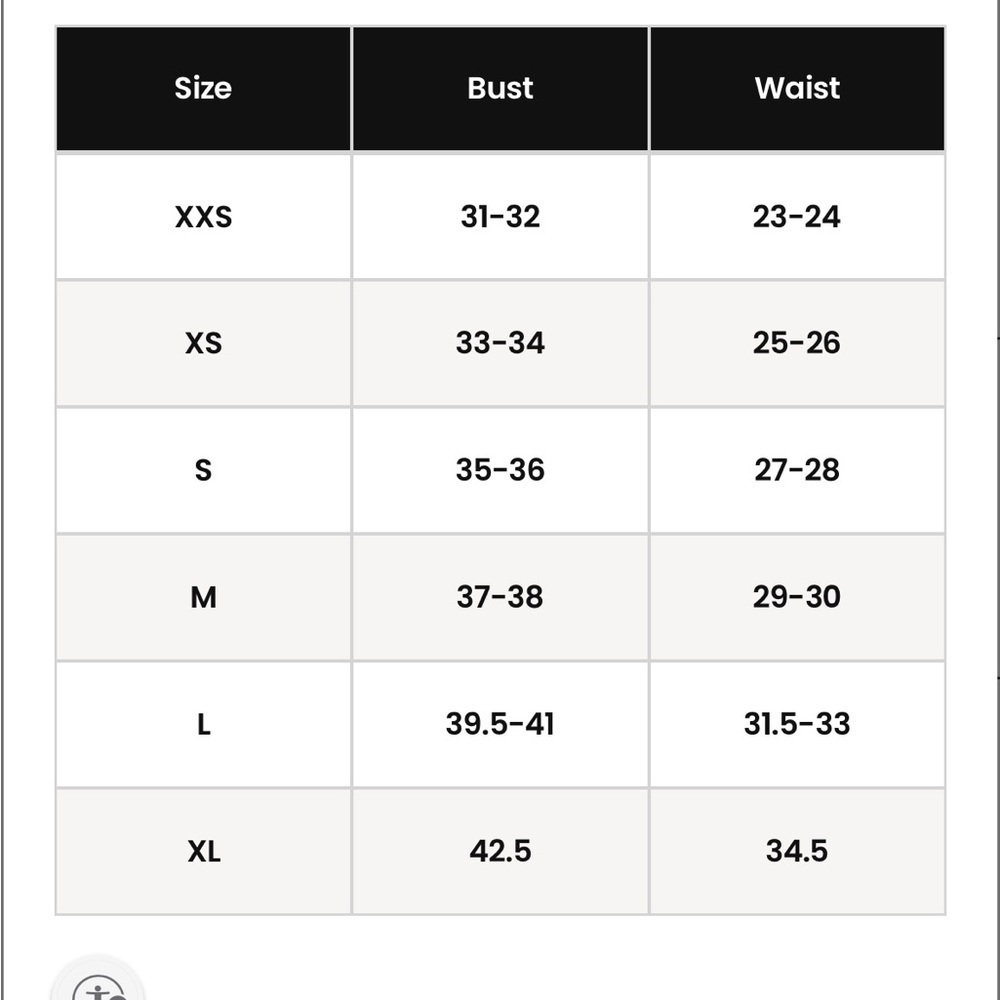Click the 31-32 bust measurement

[500, 217]
